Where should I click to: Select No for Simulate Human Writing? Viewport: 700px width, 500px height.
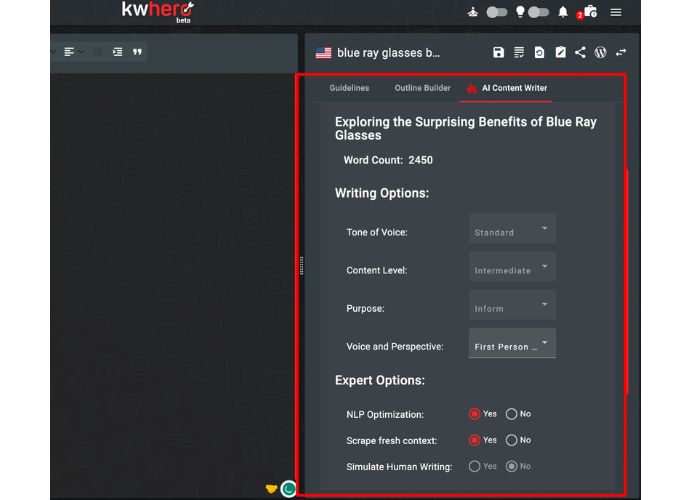click(x=511, y=467)
